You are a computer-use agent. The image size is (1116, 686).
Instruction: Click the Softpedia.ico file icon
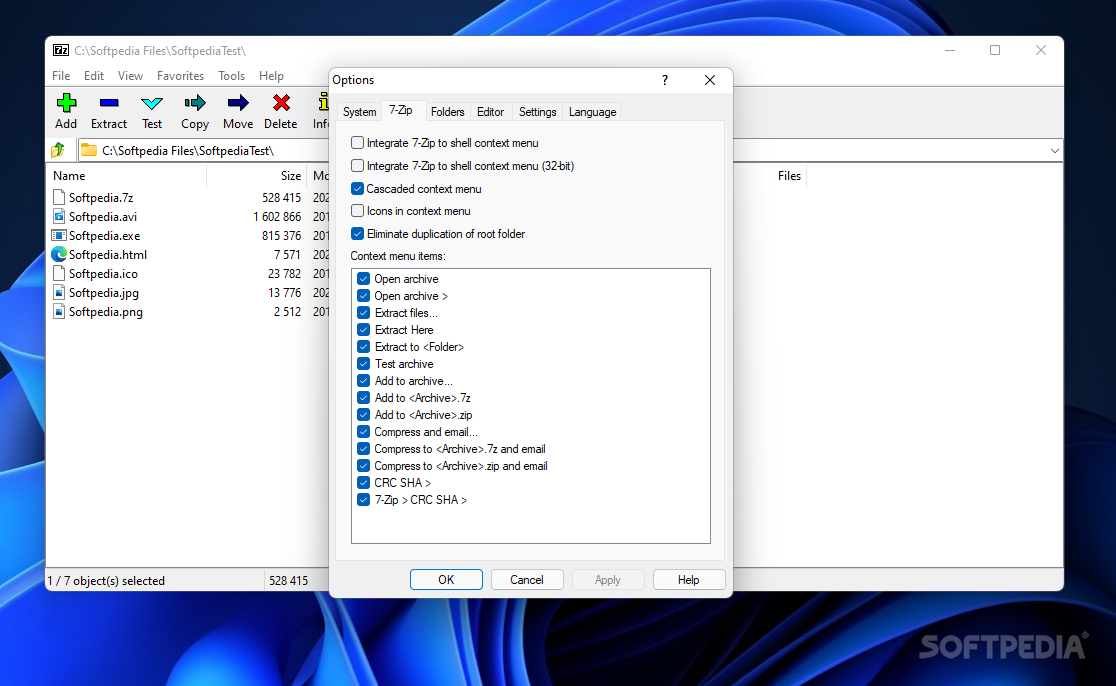pyautogui.click(x=59, y=273)
